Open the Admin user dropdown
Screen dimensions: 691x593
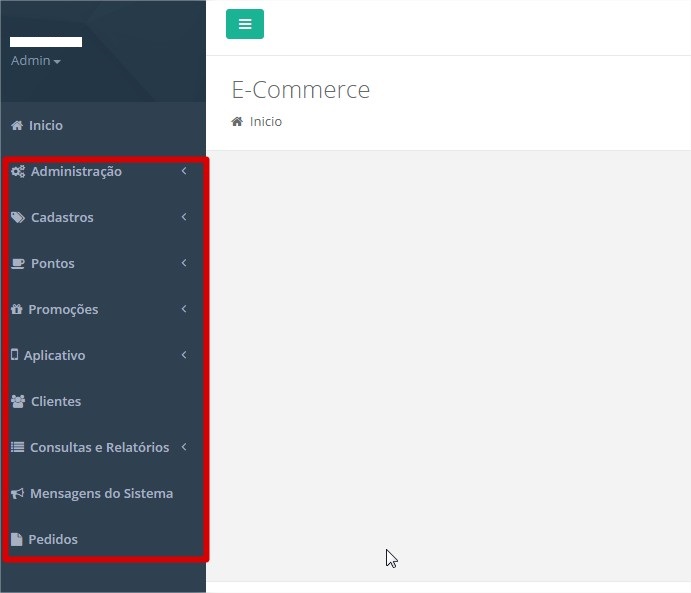[36, 61]
